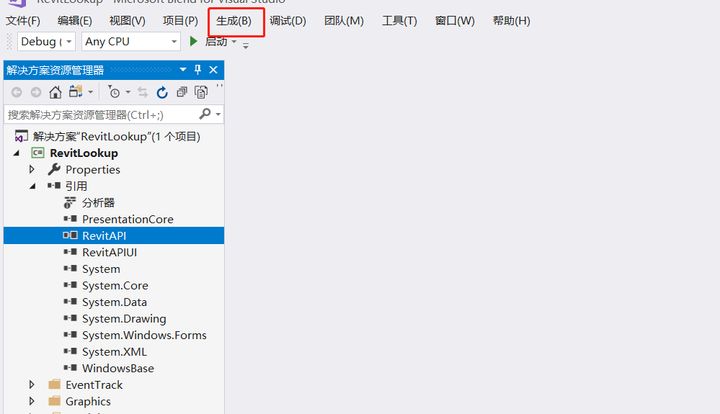
Task: Click the Forward navigation icon in Solution Explorer
Action: click(36, 92)
